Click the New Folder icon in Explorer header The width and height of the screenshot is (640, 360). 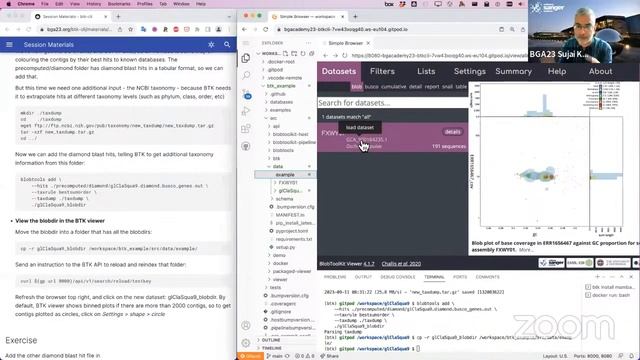pyautogui.click(x=294, y=53)
